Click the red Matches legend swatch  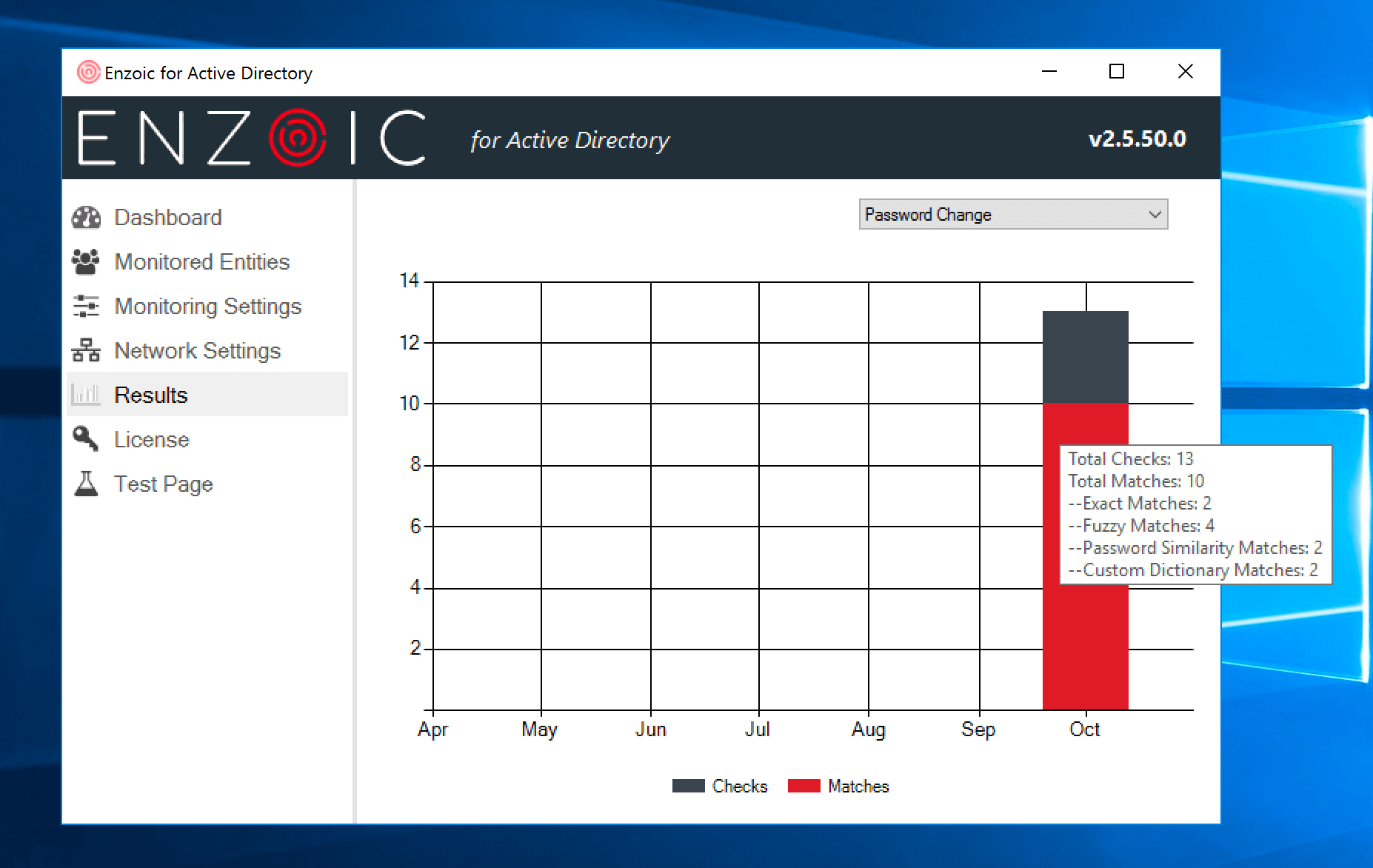pyautogui.click(x=804, y=786)
